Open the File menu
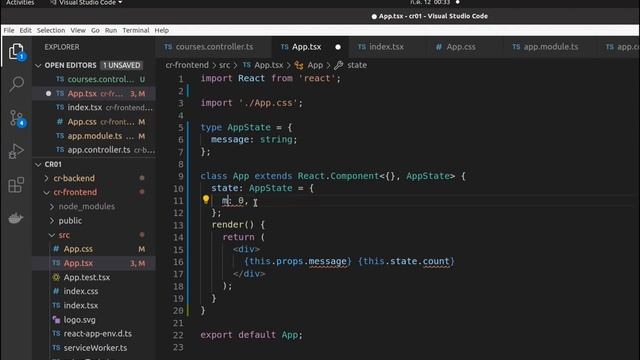Screen dimensions: 640x360 point(9,30)
